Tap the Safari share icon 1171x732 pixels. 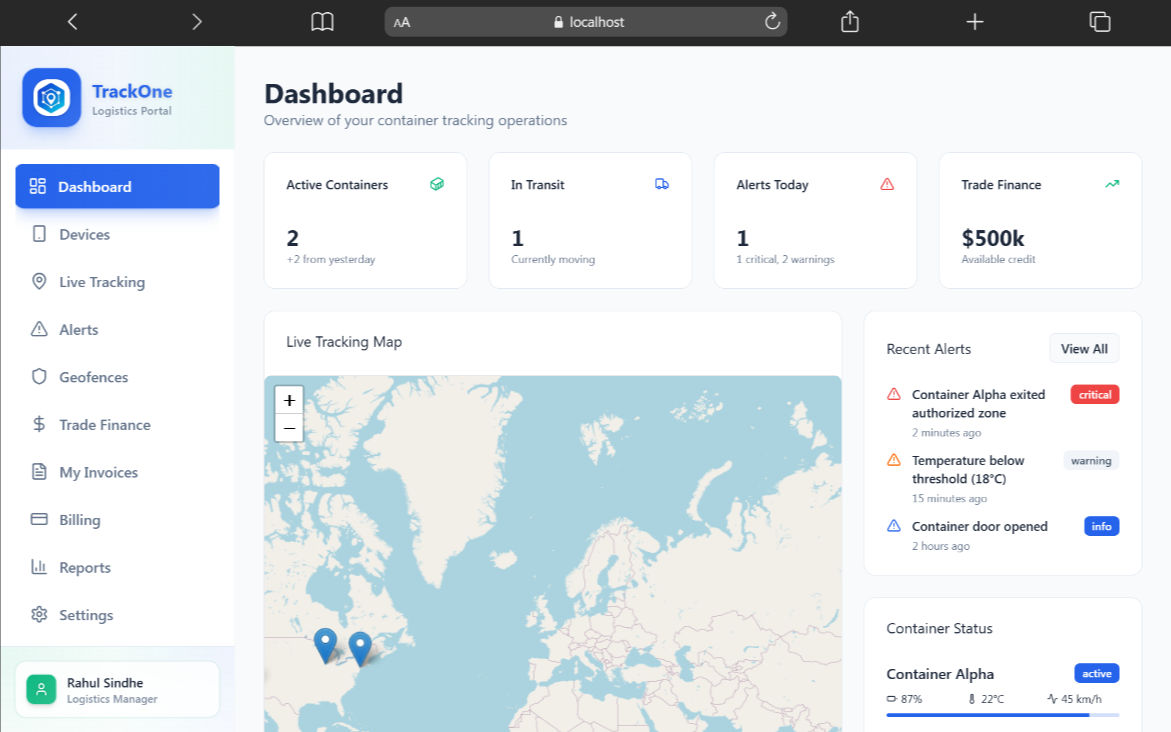(x=850, y=22)
